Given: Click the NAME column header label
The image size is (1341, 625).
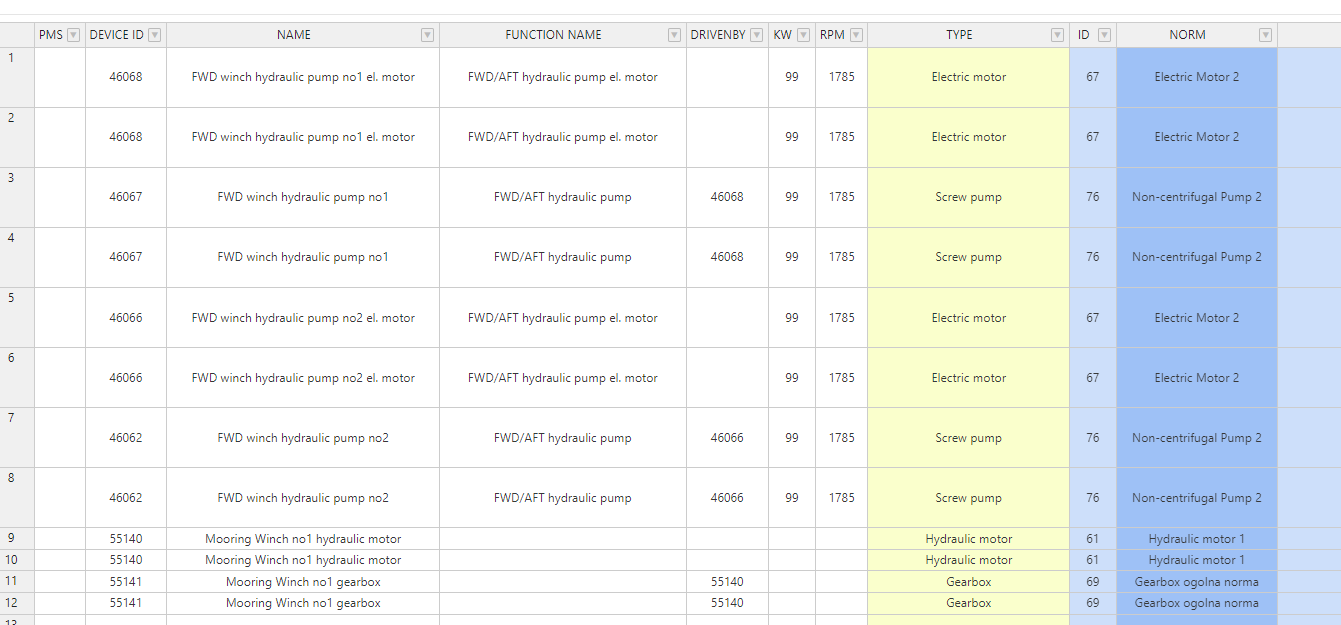Looking at the screenshot, I should pyautogui.click(x=293, y=35).
